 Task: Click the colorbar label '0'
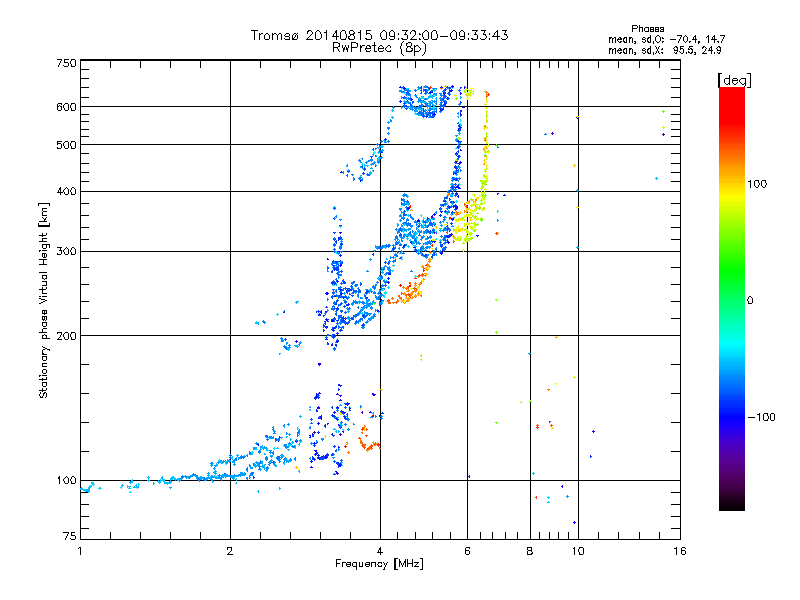coord(750,301)
